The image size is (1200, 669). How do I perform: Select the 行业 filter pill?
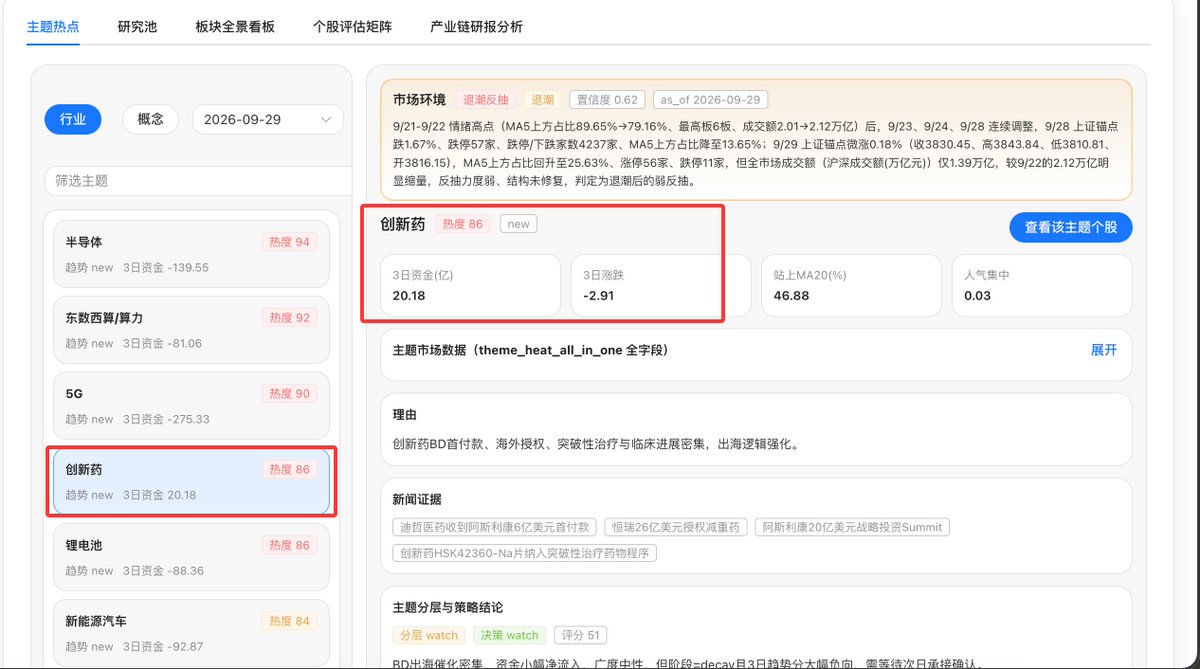73,119
